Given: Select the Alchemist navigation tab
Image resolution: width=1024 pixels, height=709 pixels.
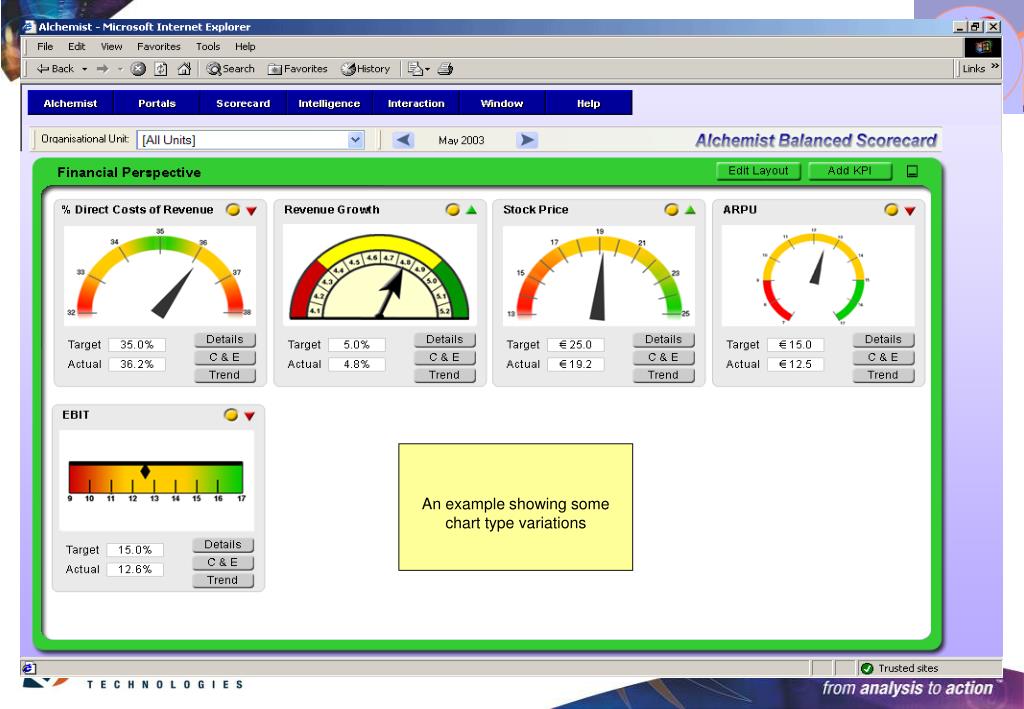Looking at the screenshot, I should pos(71,103).
